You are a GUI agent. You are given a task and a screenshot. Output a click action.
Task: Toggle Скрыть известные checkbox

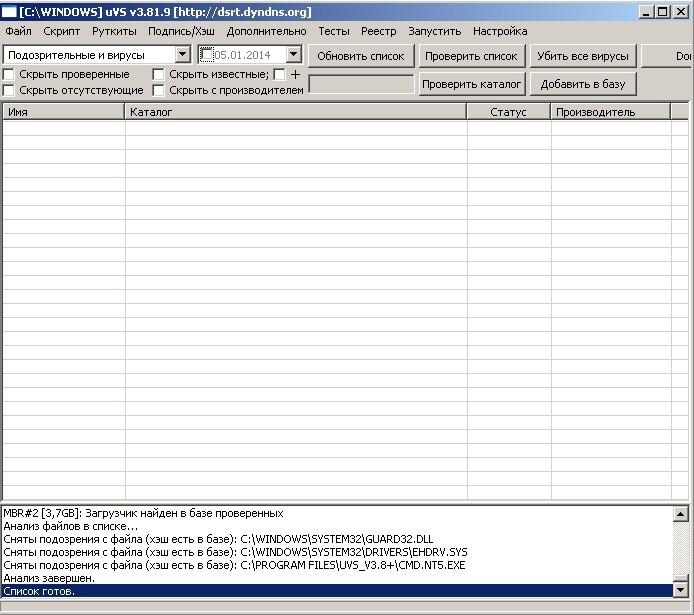tap(159, 74)
